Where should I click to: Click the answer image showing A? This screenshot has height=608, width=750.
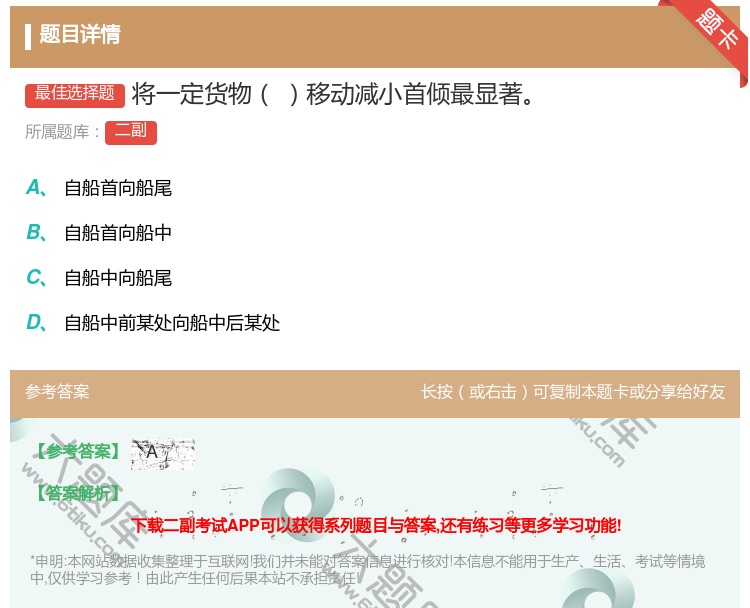[x=163, y=453]
